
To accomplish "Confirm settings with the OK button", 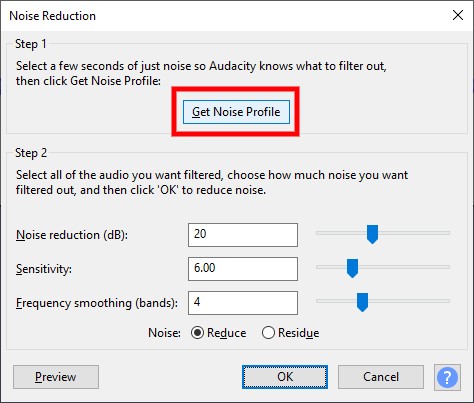I will [x=285, y=377].
